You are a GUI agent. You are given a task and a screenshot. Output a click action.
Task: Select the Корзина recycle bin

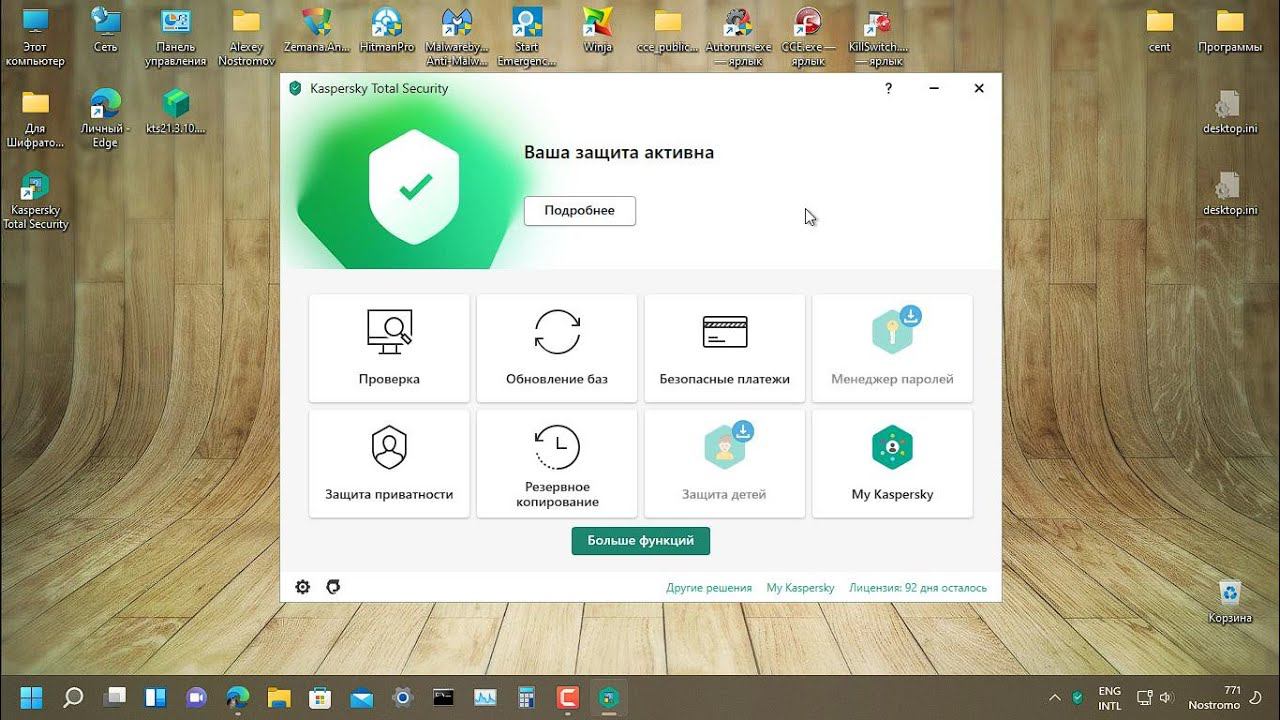pyautogui.click(x=1230, y=602)
